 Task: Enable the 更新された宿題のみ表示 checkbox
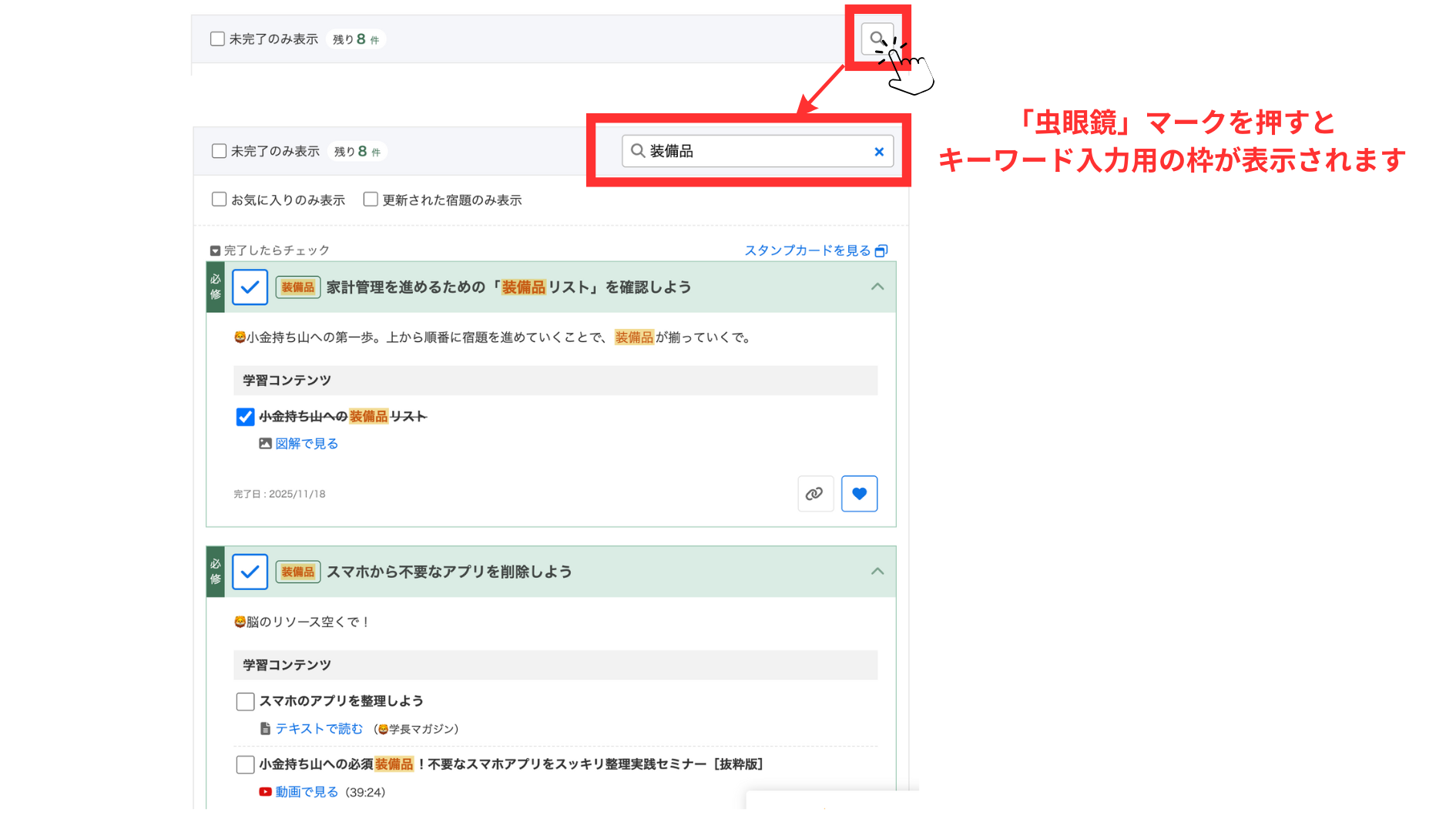[x=371, y=200]
